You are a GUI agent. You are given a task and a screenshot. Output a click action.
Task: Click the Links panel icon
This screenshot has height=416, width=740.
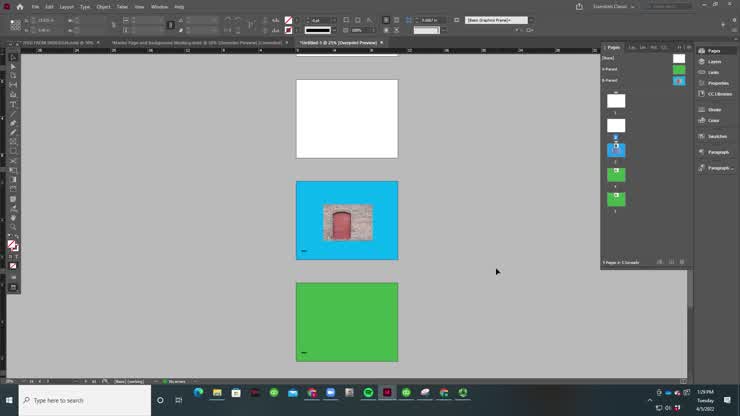(x=713, y=72)
